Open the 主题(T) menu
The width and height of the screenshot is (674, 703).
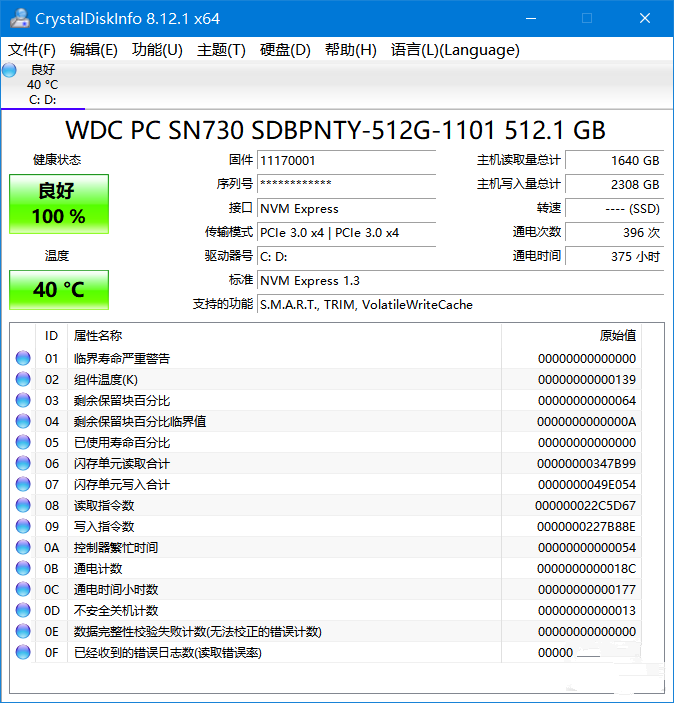(x=221, y=50)
